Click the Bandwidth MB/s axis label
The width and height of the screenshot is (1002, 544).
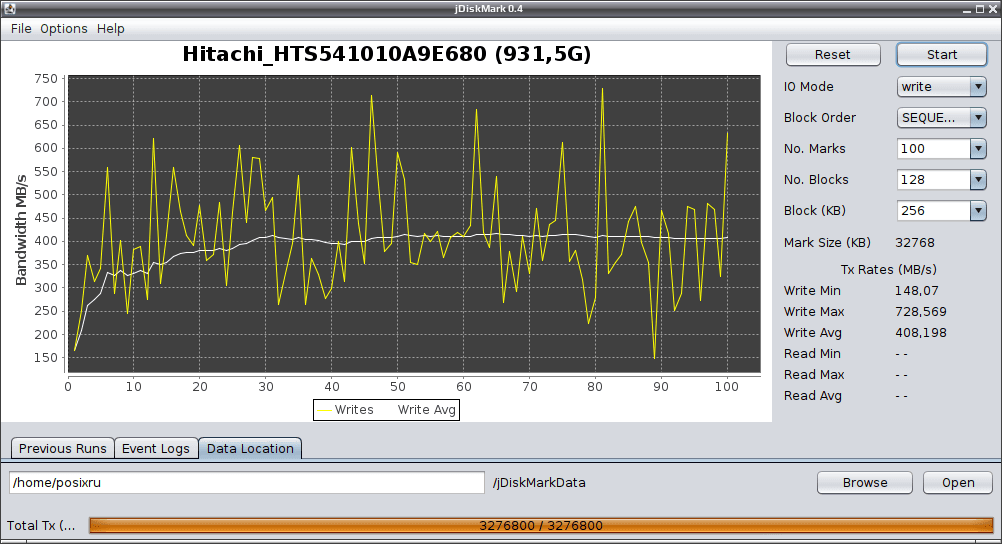(21, 229)
